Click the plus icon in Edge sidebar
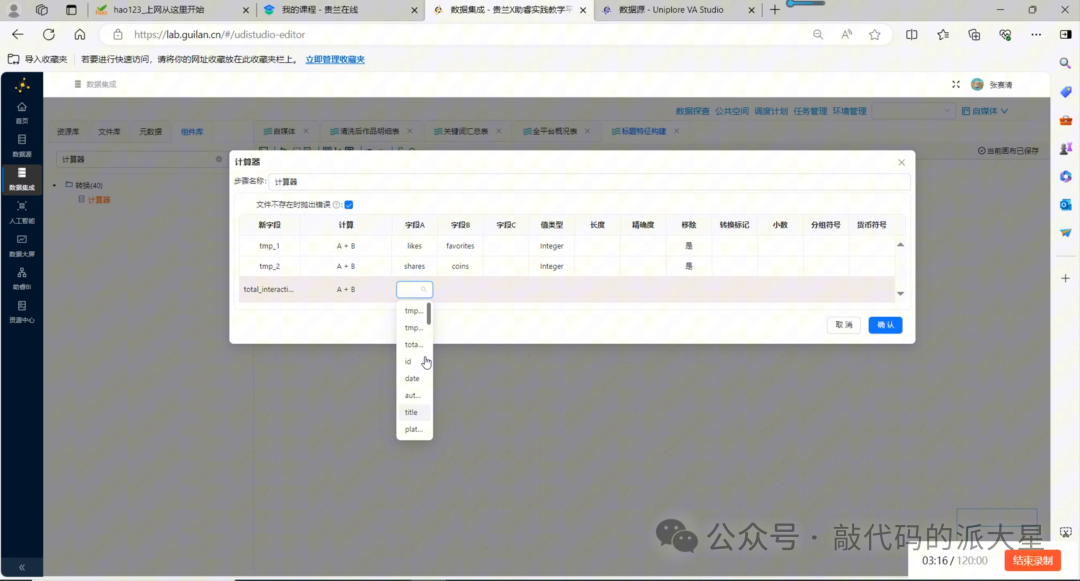Viewport: 1080px width, 581px height. pyautogui.click(x=1066, y=278)
